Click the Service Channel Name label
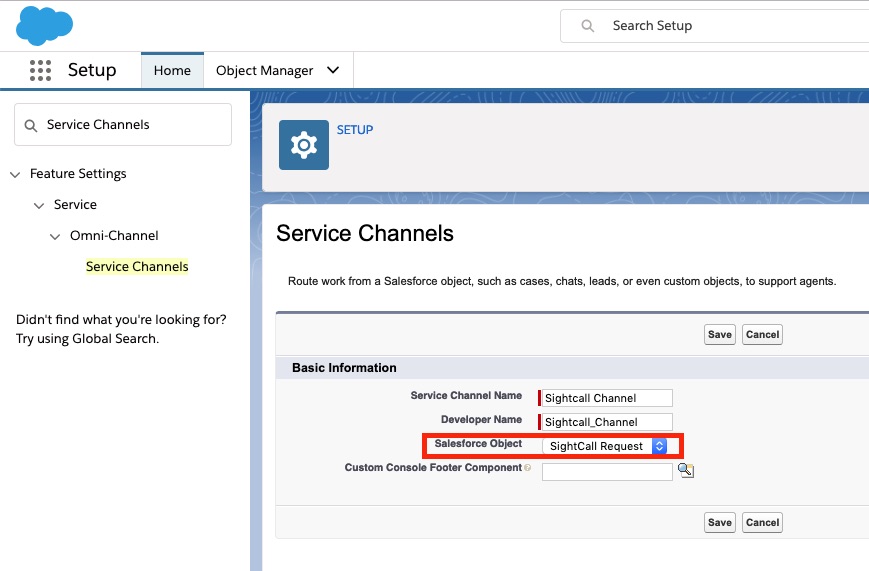 466,395
